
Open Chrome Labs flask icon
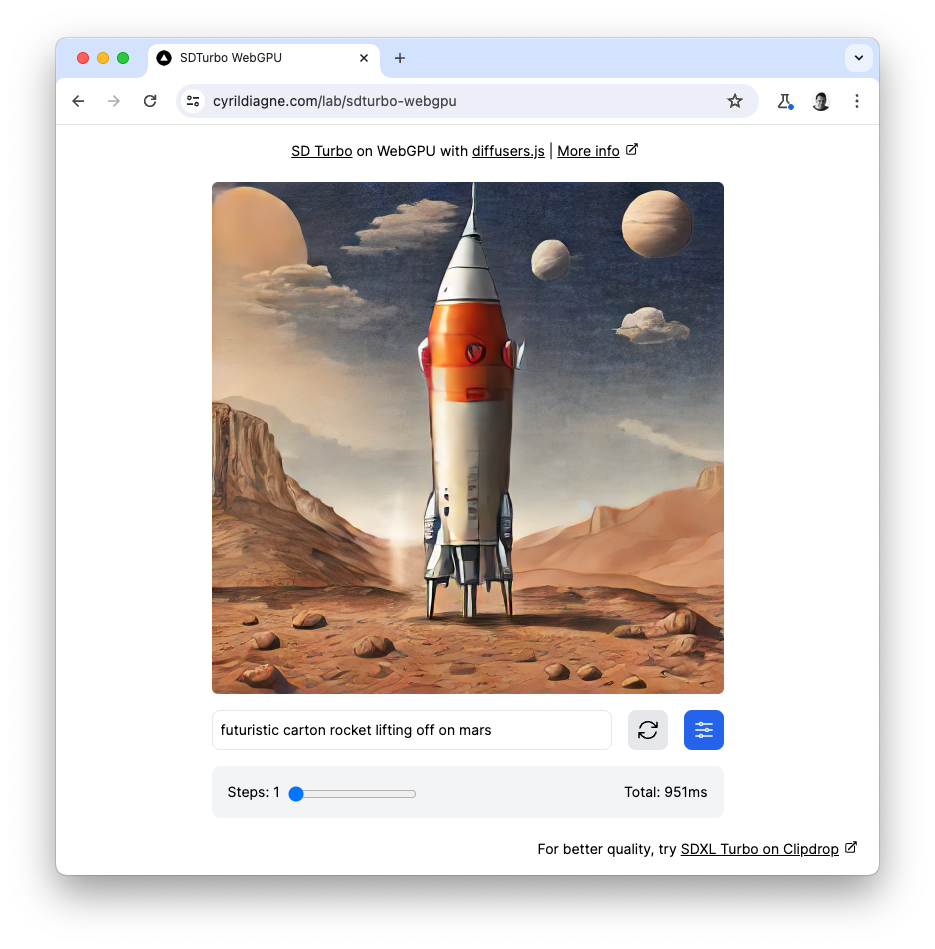(785, 101)
